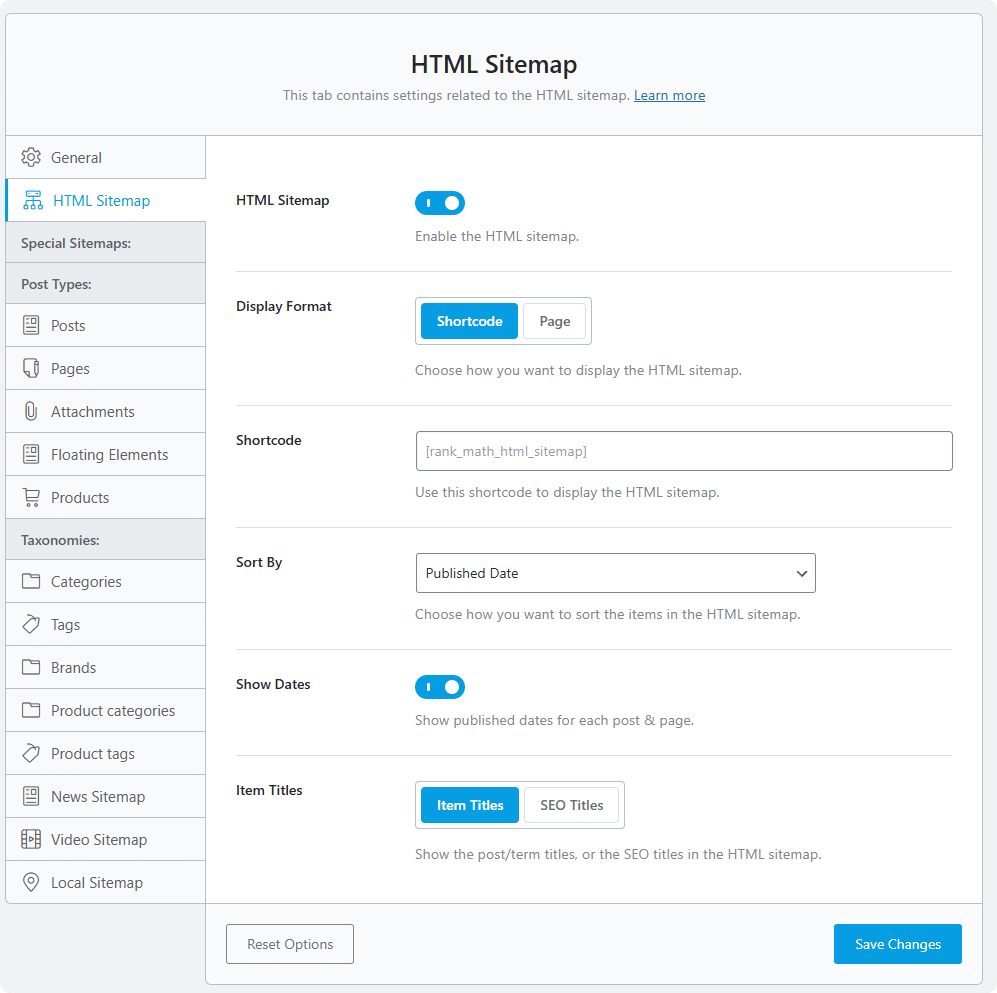Click the Posts document icon
Viewport: 997px width, 993px height.
tap(31, 325)
